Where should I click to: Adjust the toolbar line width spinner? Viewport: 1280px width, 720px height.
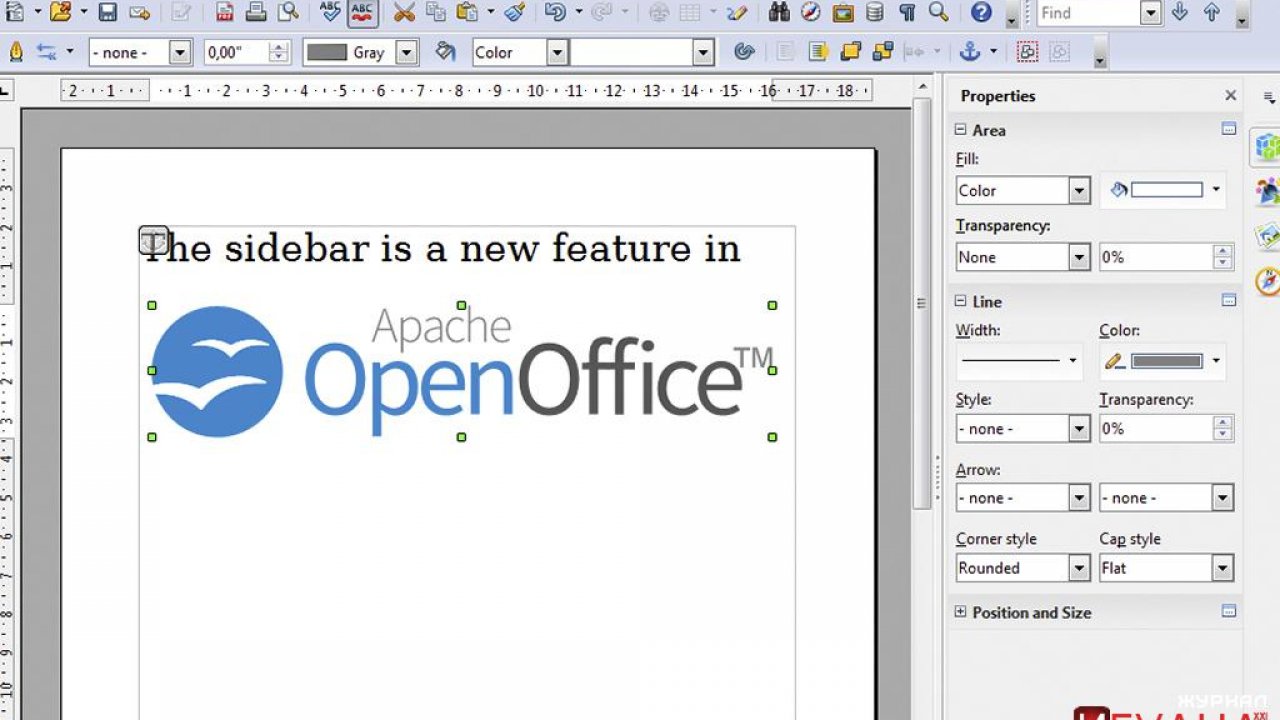coord(279,53)
